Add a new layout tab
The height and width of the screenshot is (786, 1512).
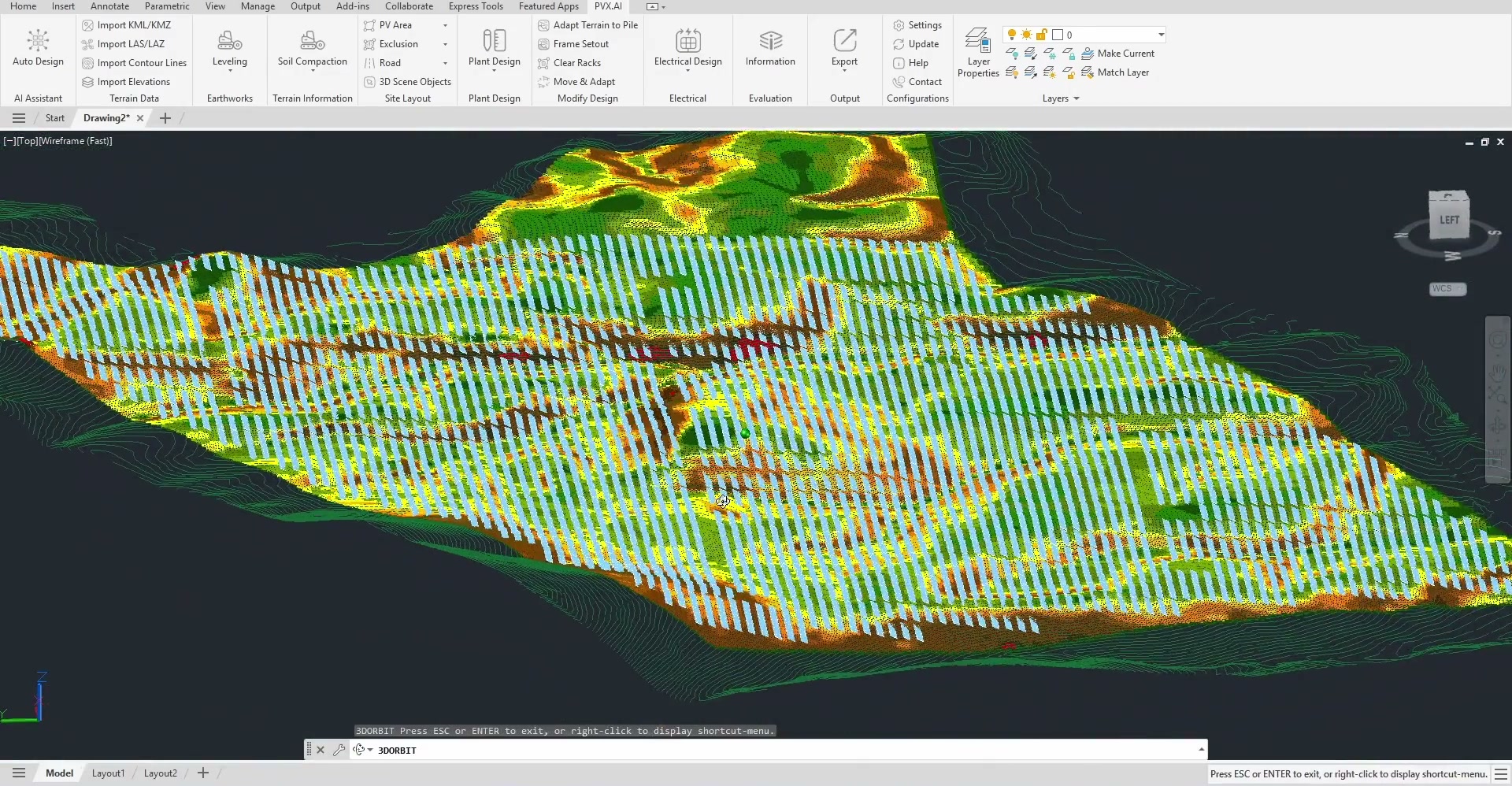pos(202,773)
